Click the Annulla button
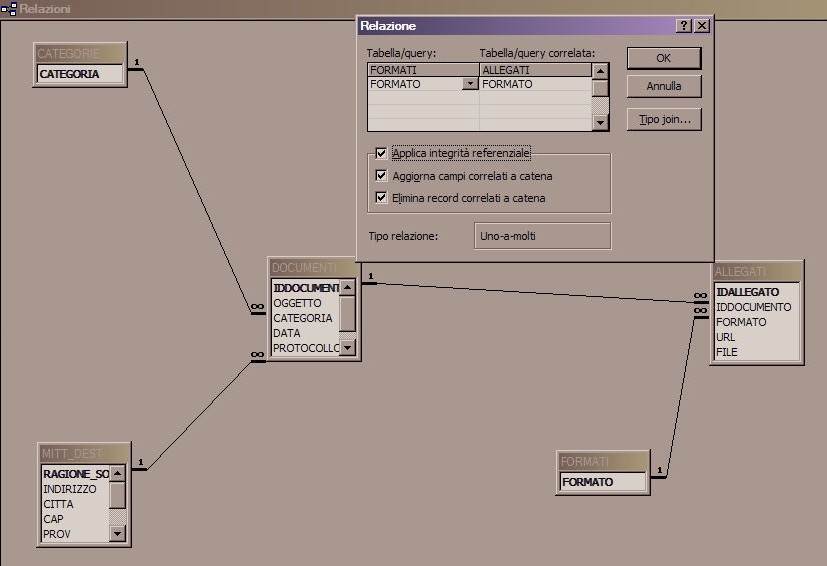The width and height of the screenshot is (827, 566). [x=663, y=87]
